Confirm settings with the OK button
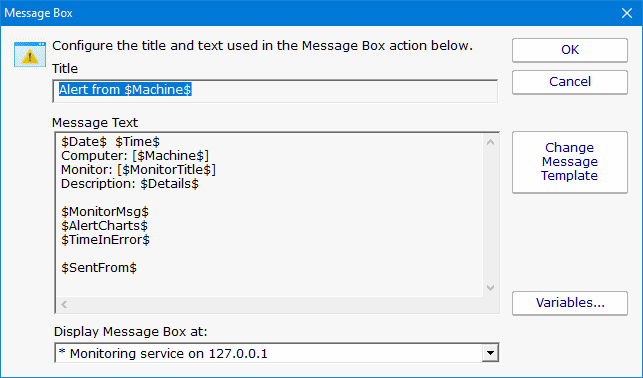643x378 pixels. [570, 50]
